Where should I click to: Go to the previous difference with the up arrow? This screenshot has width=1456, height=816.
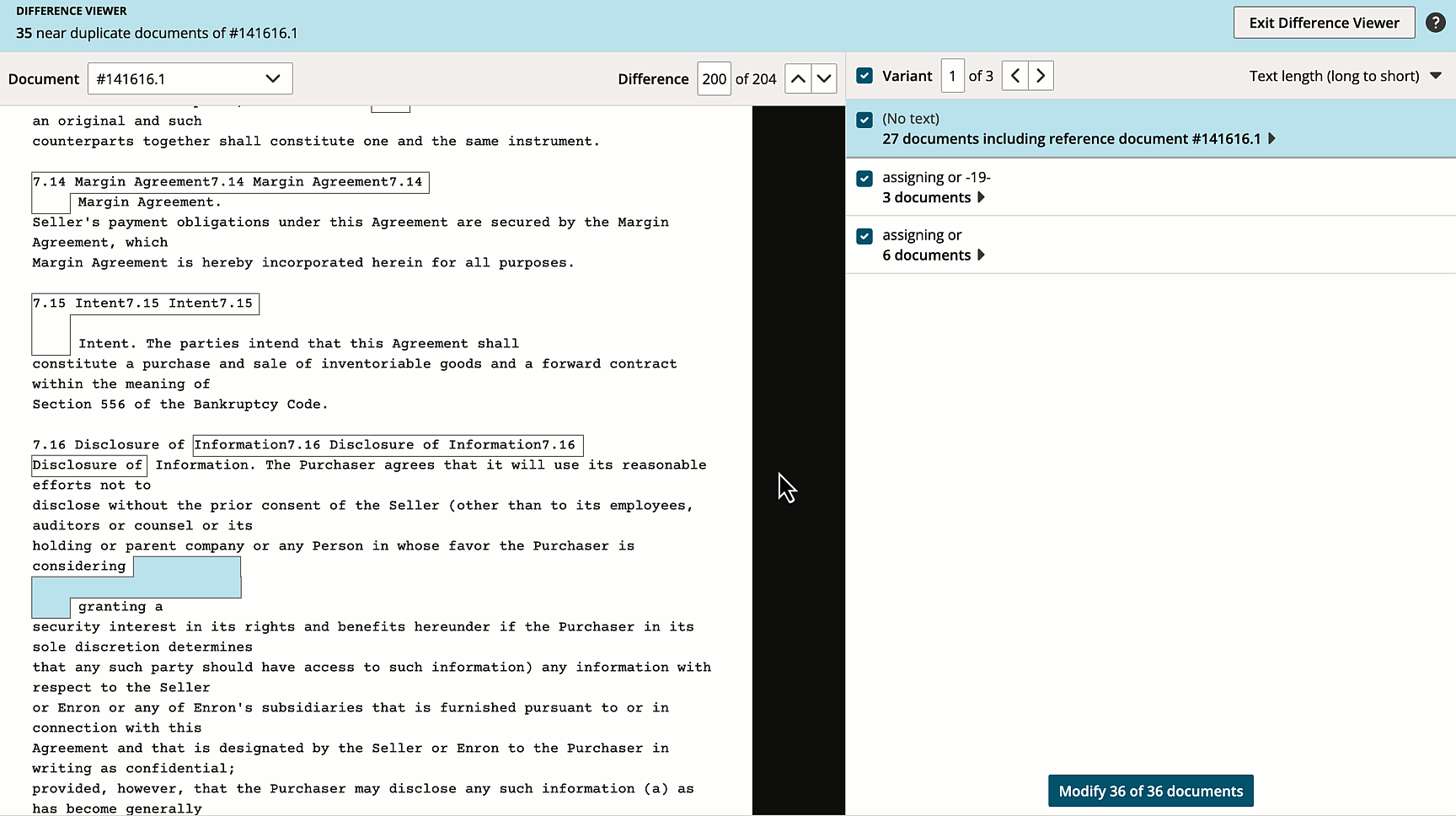pyautogui.click(x=797, y=78)
